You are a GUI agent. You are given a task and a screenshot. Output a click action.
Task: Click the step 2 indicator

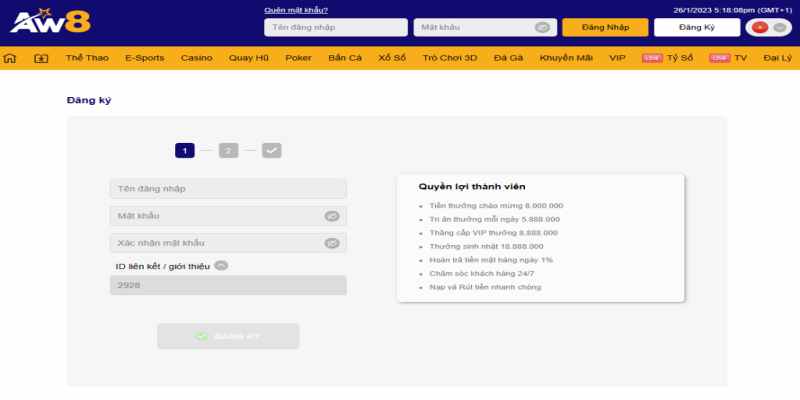(228, 151)
